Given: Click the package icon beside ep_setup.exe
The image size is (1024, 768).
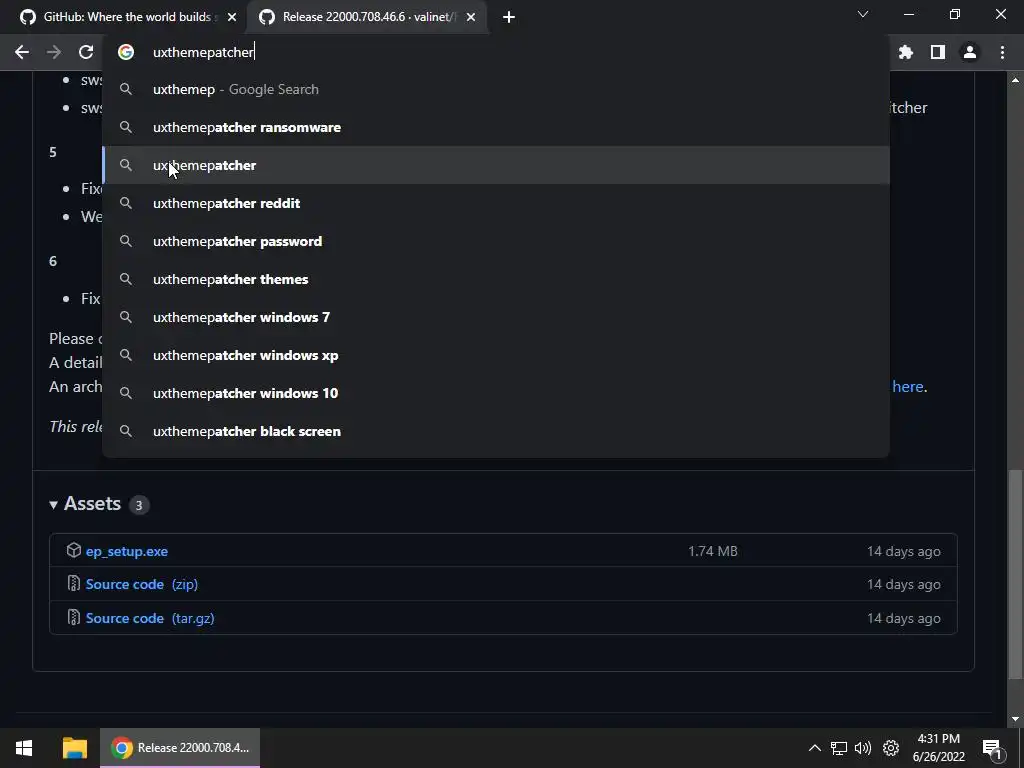Looking at the screenshot, I should [74, 551].
